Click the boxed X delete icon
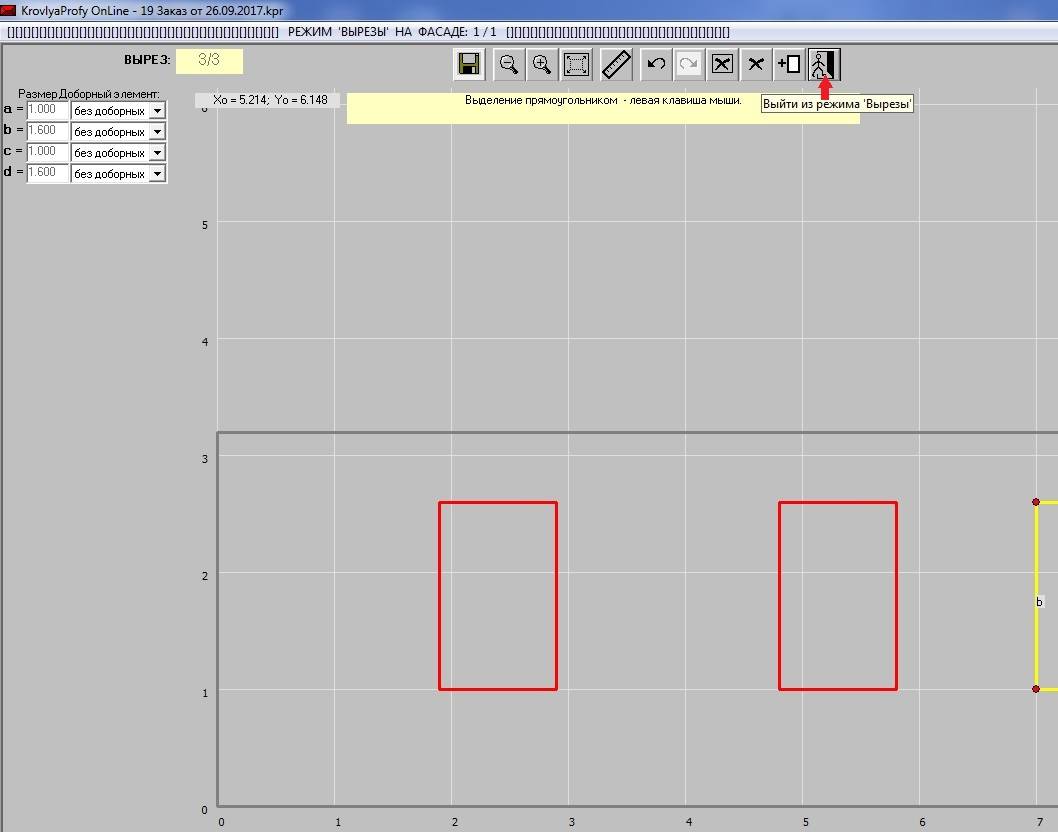 (x=722, y=65)
